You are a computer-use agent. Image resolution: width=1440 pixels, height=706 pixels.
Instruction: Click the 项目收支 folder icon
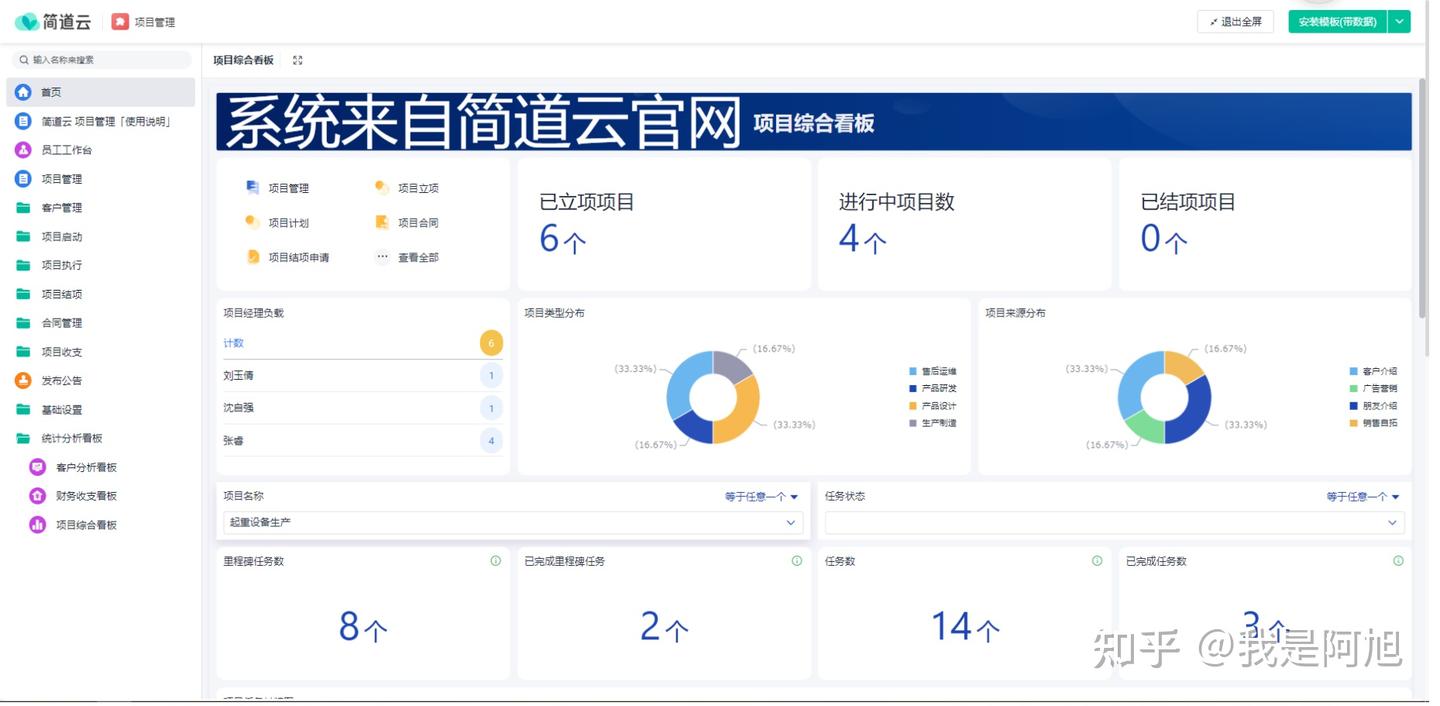(x=23, y=352)
